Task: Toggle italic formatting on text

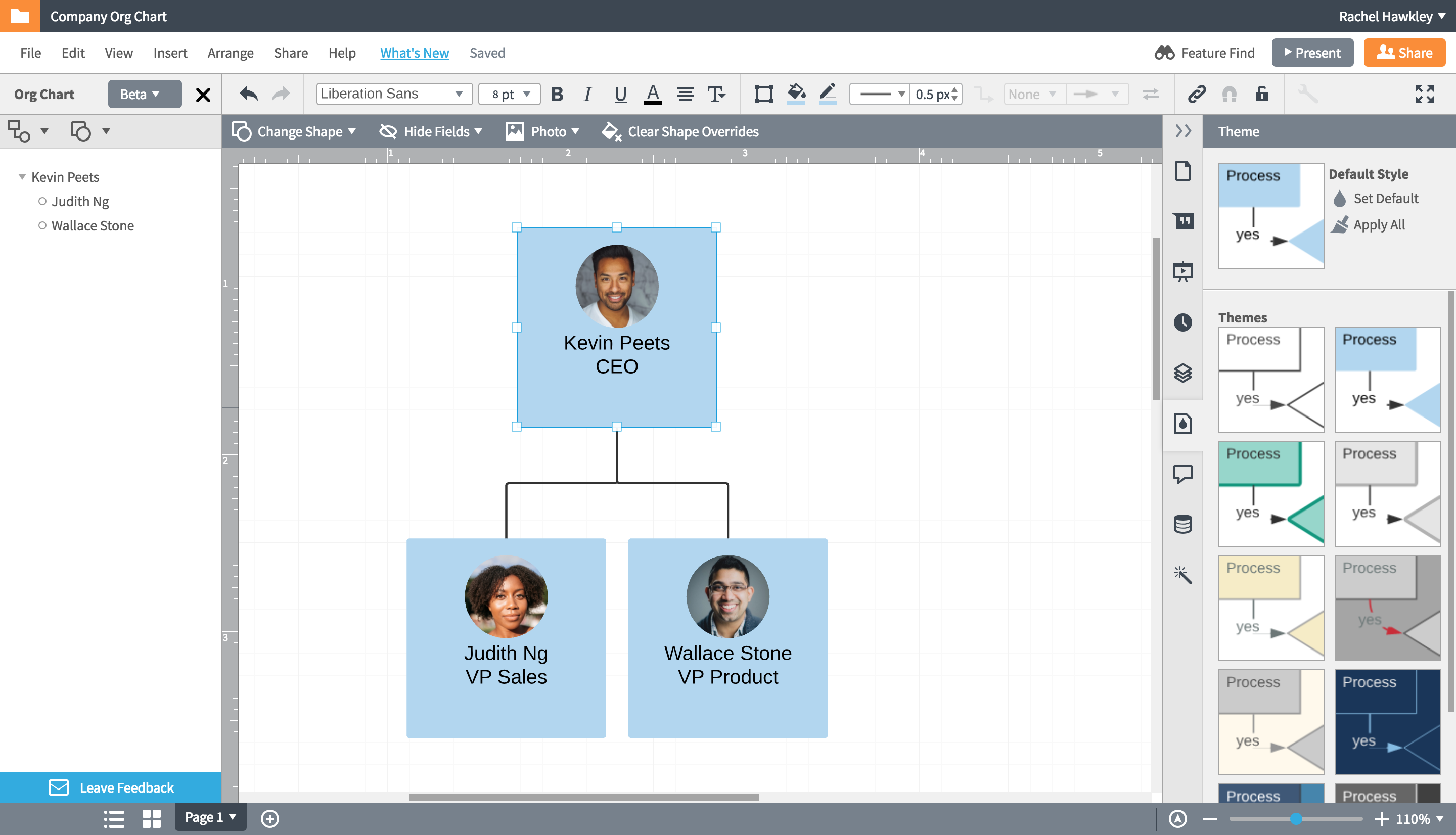Action: (586, 93)
